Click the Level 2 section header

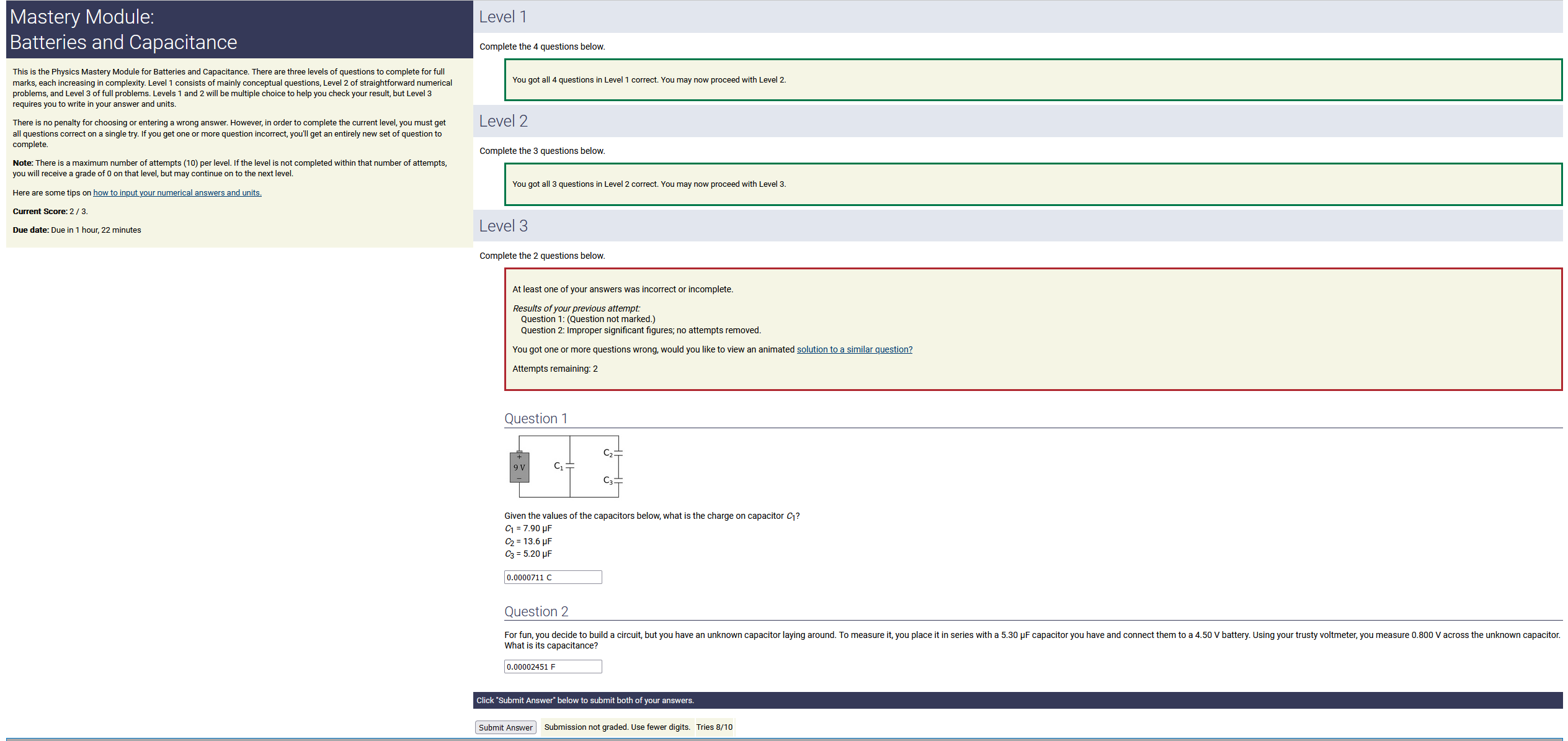503,121
